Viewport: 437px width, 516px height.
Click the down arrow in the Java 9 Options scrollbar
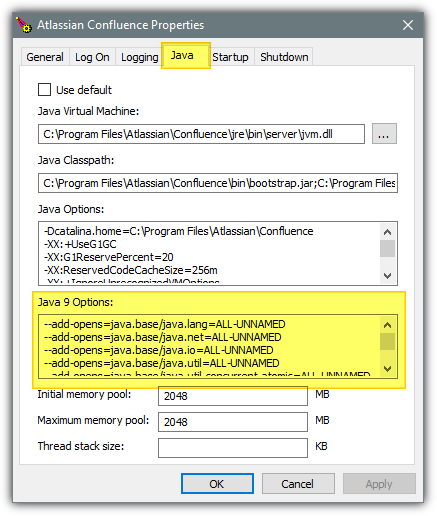coord(387,368)
